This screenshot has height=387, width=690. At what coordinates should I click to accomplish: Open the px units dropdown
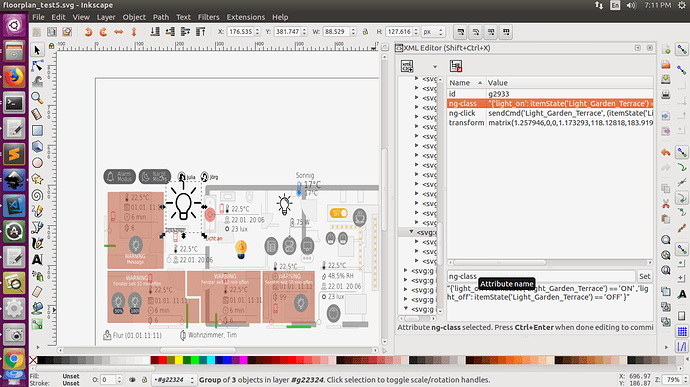pos(433,32)
